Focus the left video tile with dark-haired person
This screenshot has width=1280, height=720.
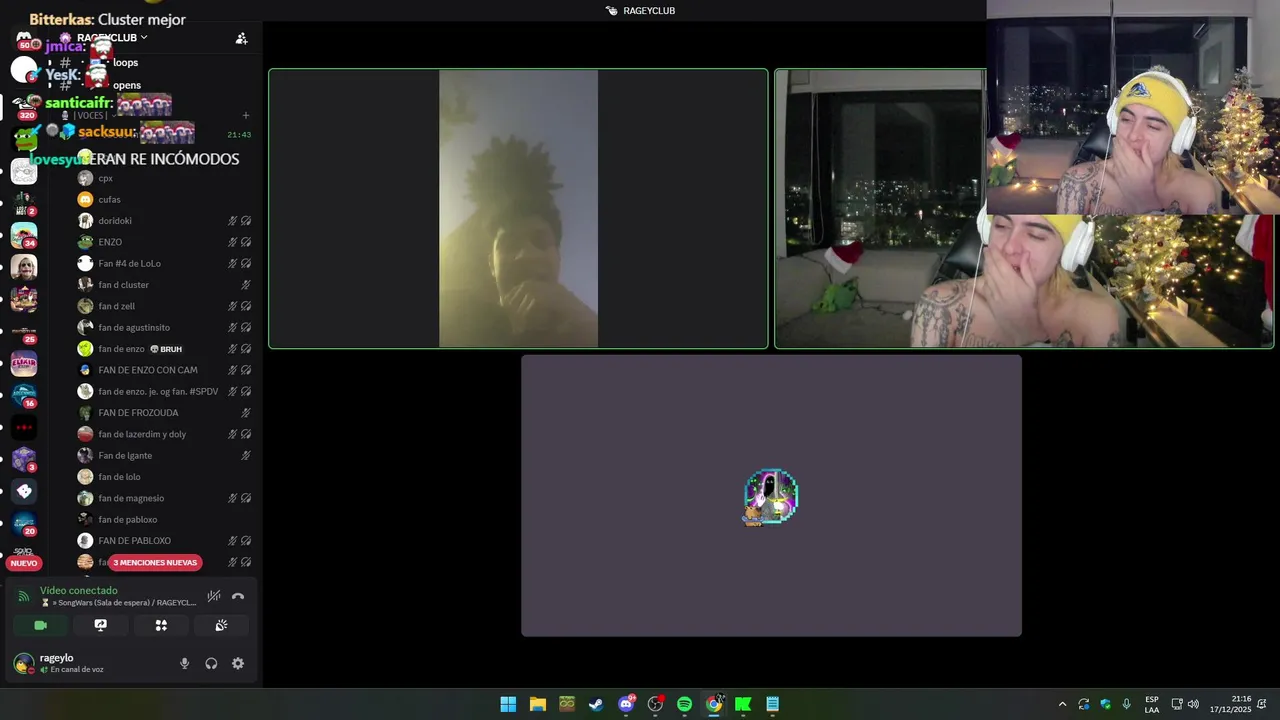518,209
